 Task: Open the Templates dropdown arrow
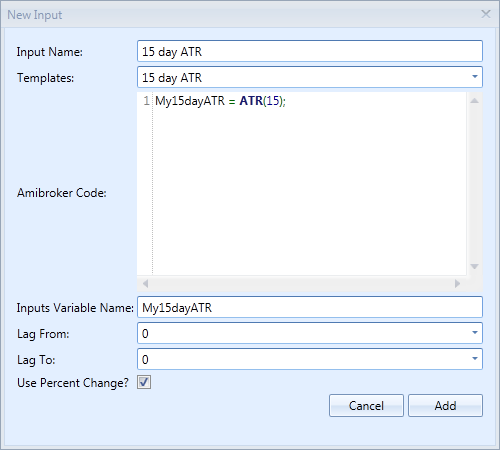point(475,77)
